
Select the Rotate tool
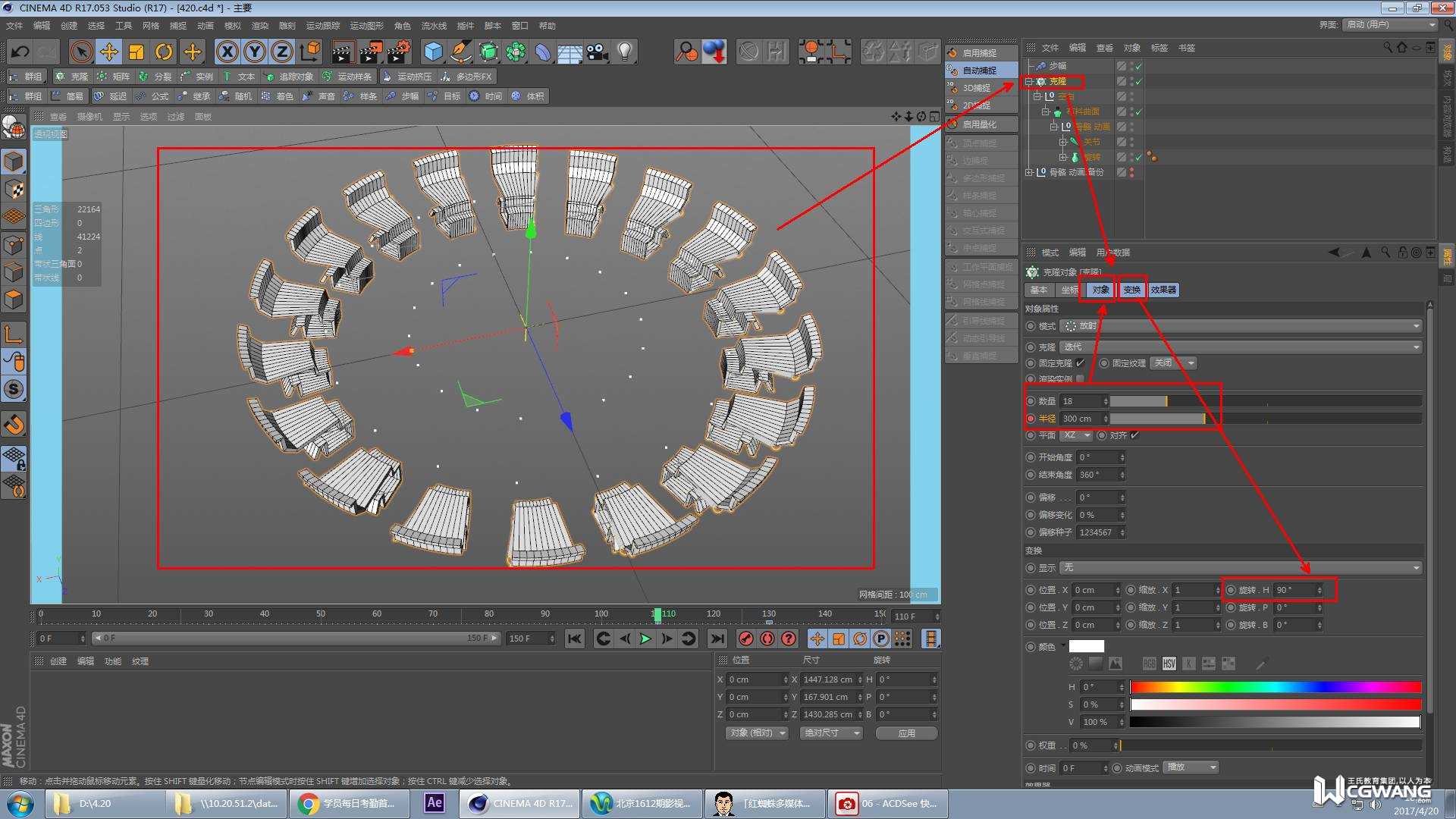[164, 52]
